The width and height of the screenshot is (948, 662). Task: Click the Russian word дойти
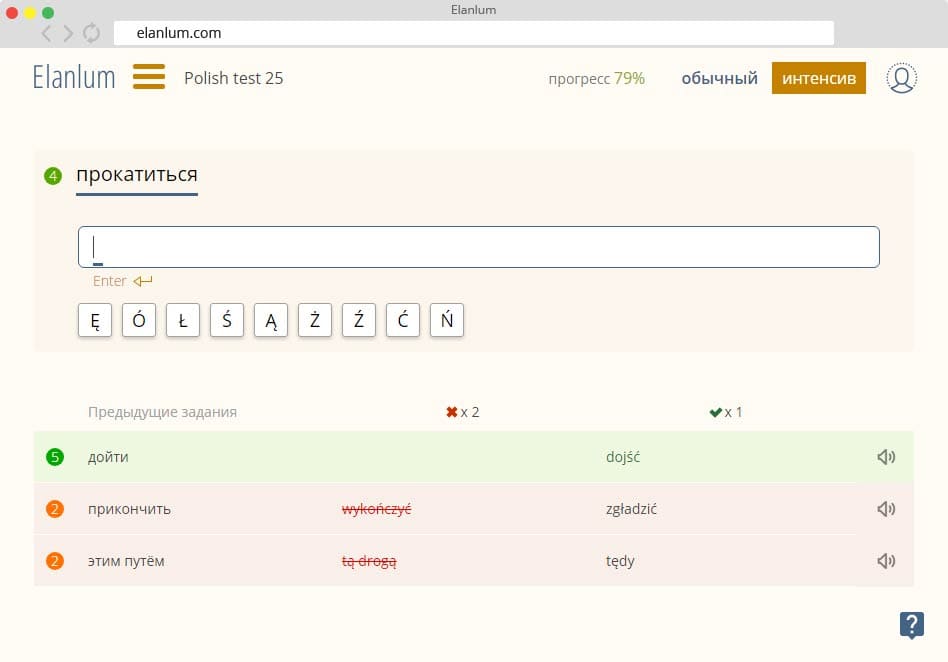point(108,457)
